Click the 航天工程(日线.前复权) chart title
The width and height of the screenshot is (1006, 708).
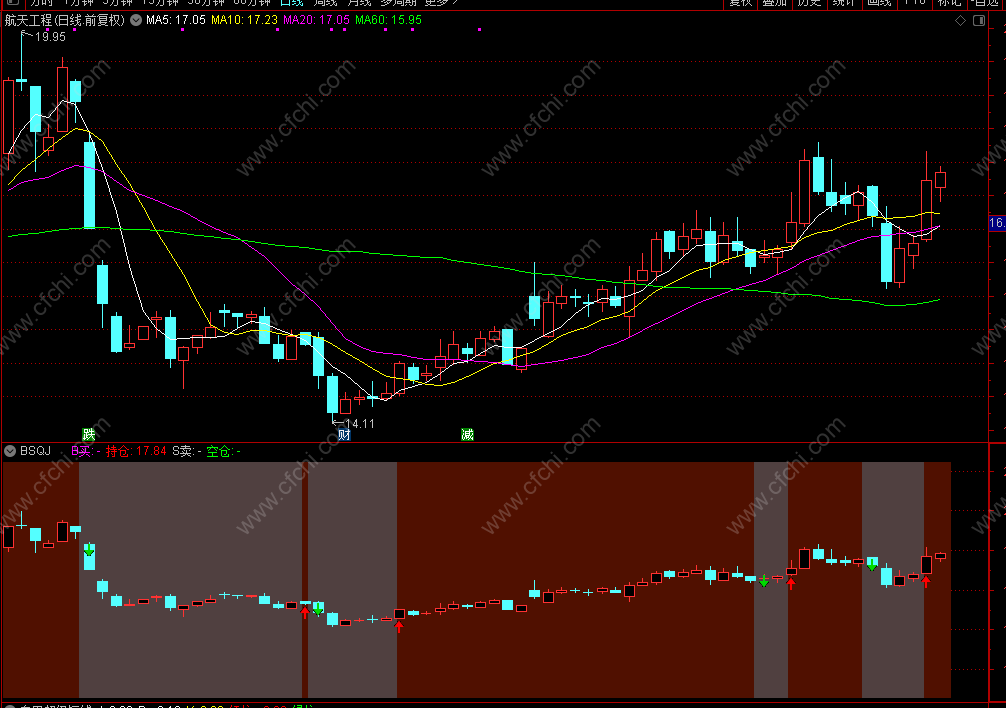[x=65, y=20]
